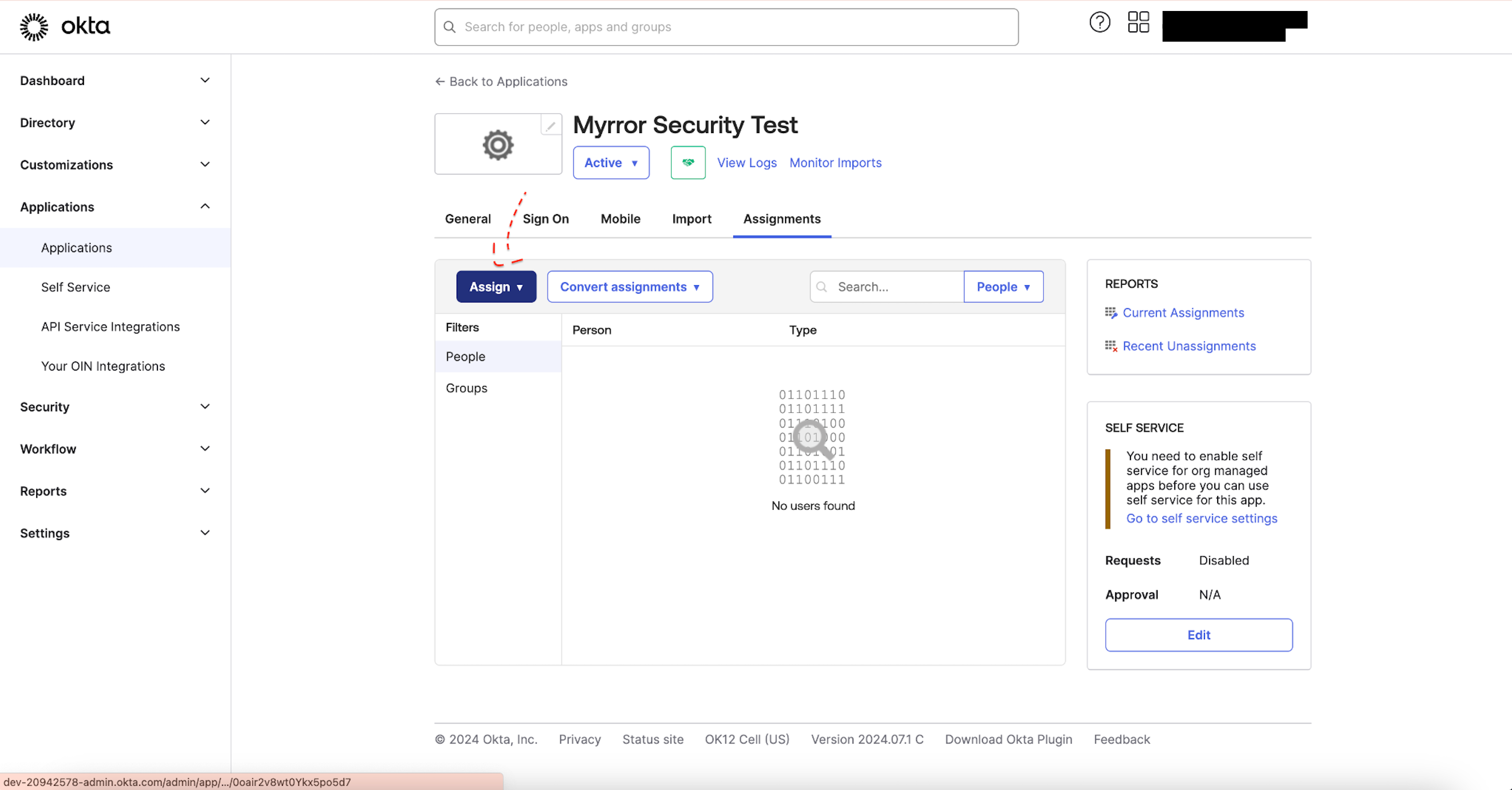
Task: Click the Recent Unassignments report icon
Action: pos(1110,346)
